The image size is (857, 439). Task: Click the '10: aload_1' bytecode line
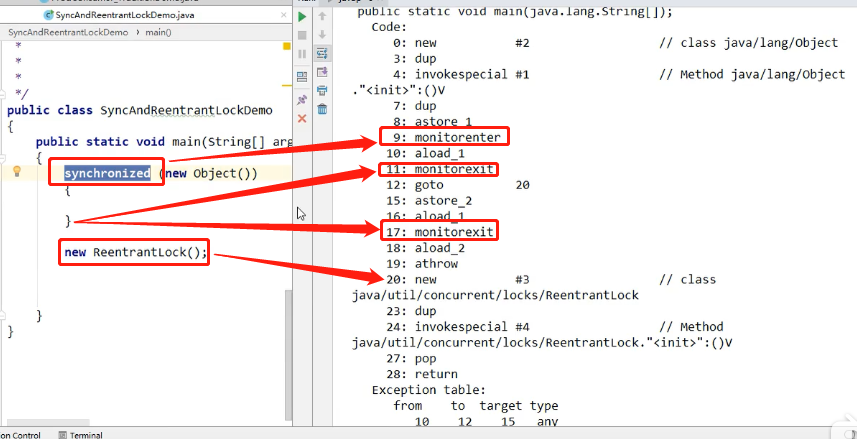425,154
